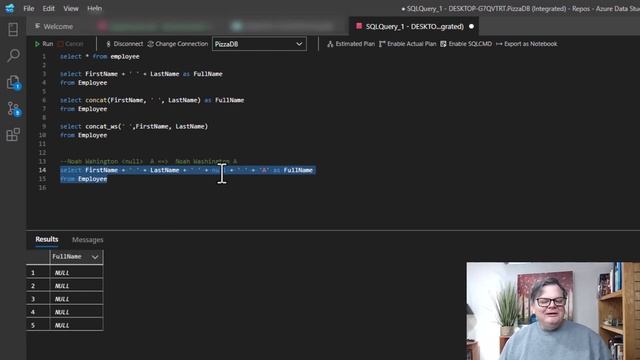Viewport: 640px width, 360px height.
Task: Click the comment on line 13
Action: coord(149,161)
